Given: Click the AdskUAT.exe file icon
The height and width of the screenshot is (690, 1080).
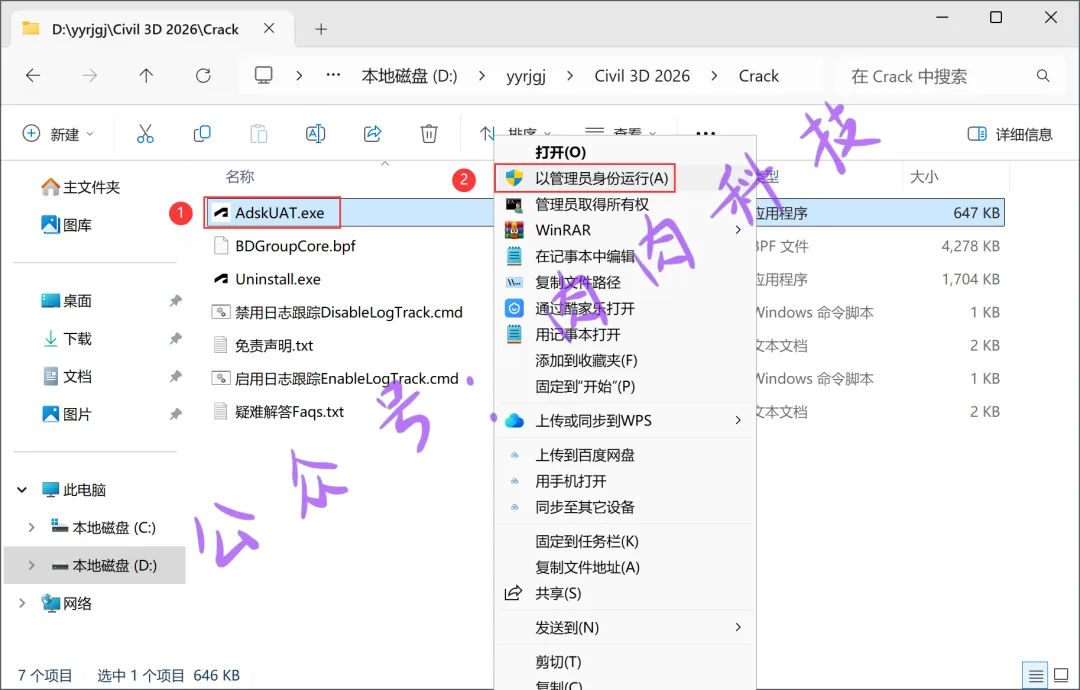Looking at the screenshot, I should [x=220, y=213].
